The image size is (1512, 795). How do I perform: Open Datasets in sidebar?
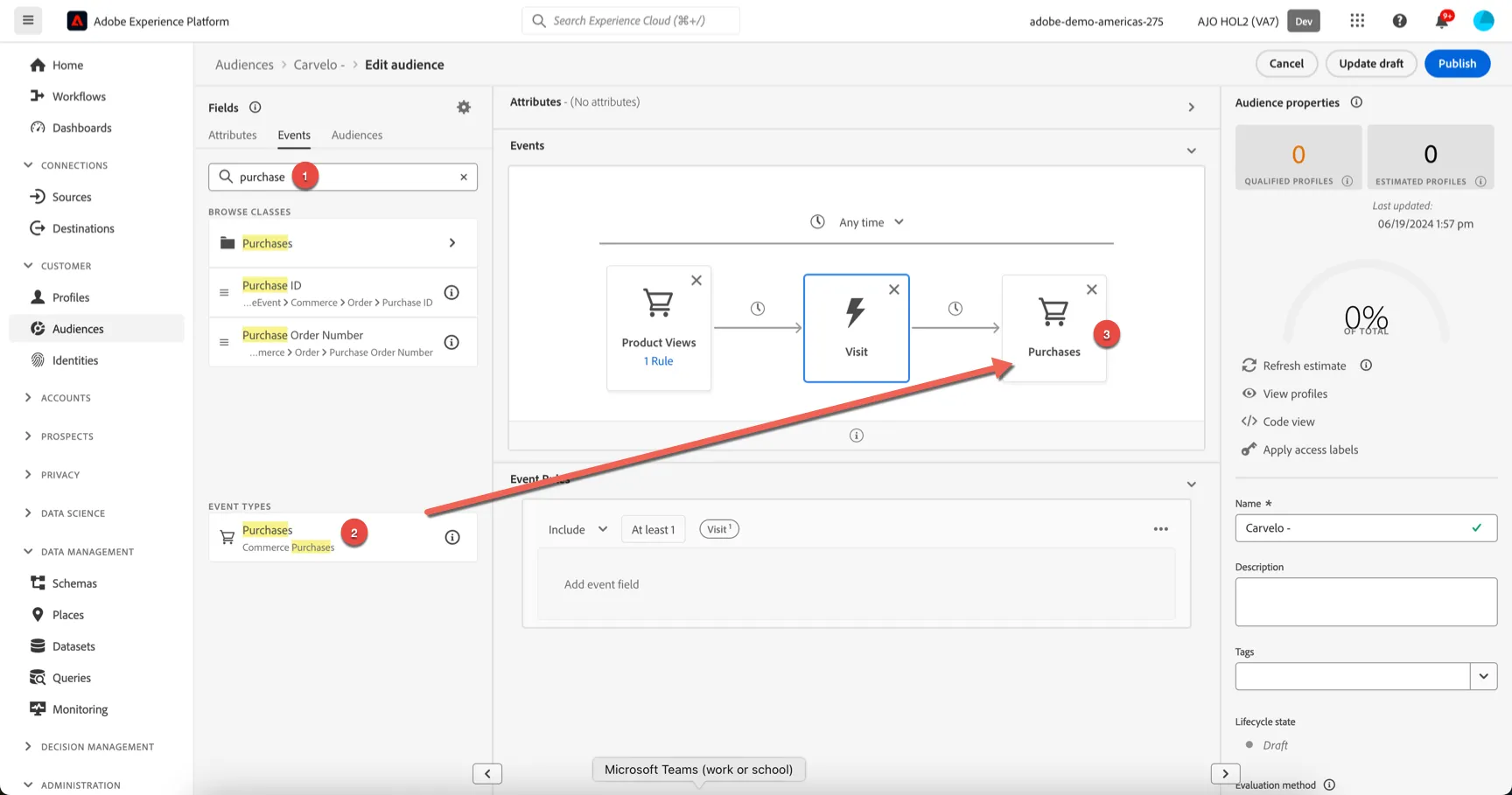click(x=73, y=647)
